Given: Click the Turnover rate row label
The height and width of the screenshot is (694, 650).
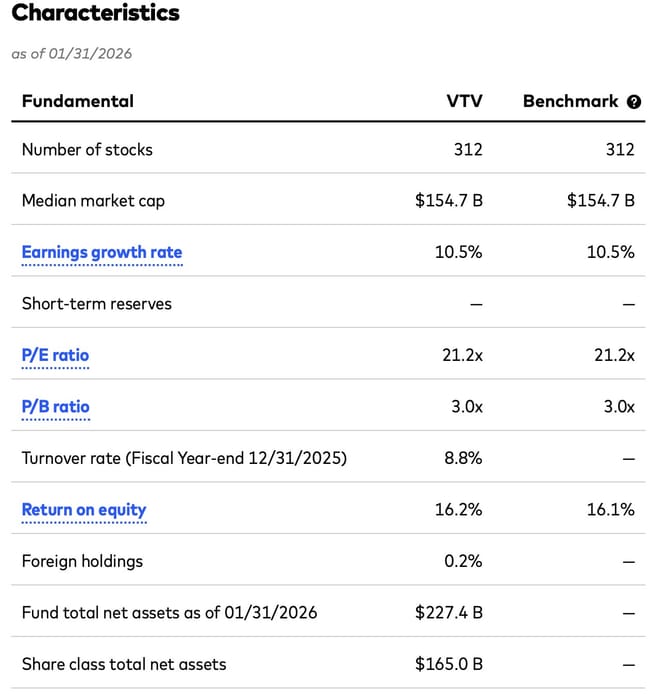Looking at the screenshot, I should (x=184, y=458).
